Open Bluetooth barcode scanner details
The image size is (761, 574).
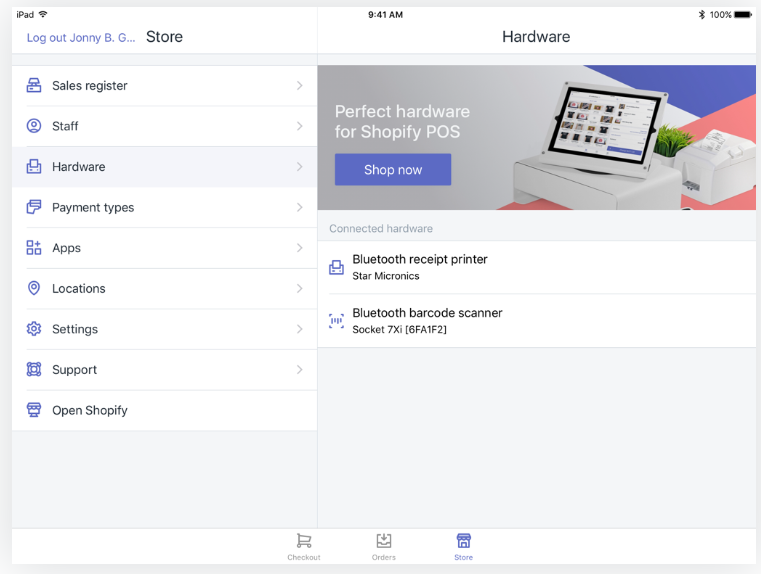(x=537, y=321)
